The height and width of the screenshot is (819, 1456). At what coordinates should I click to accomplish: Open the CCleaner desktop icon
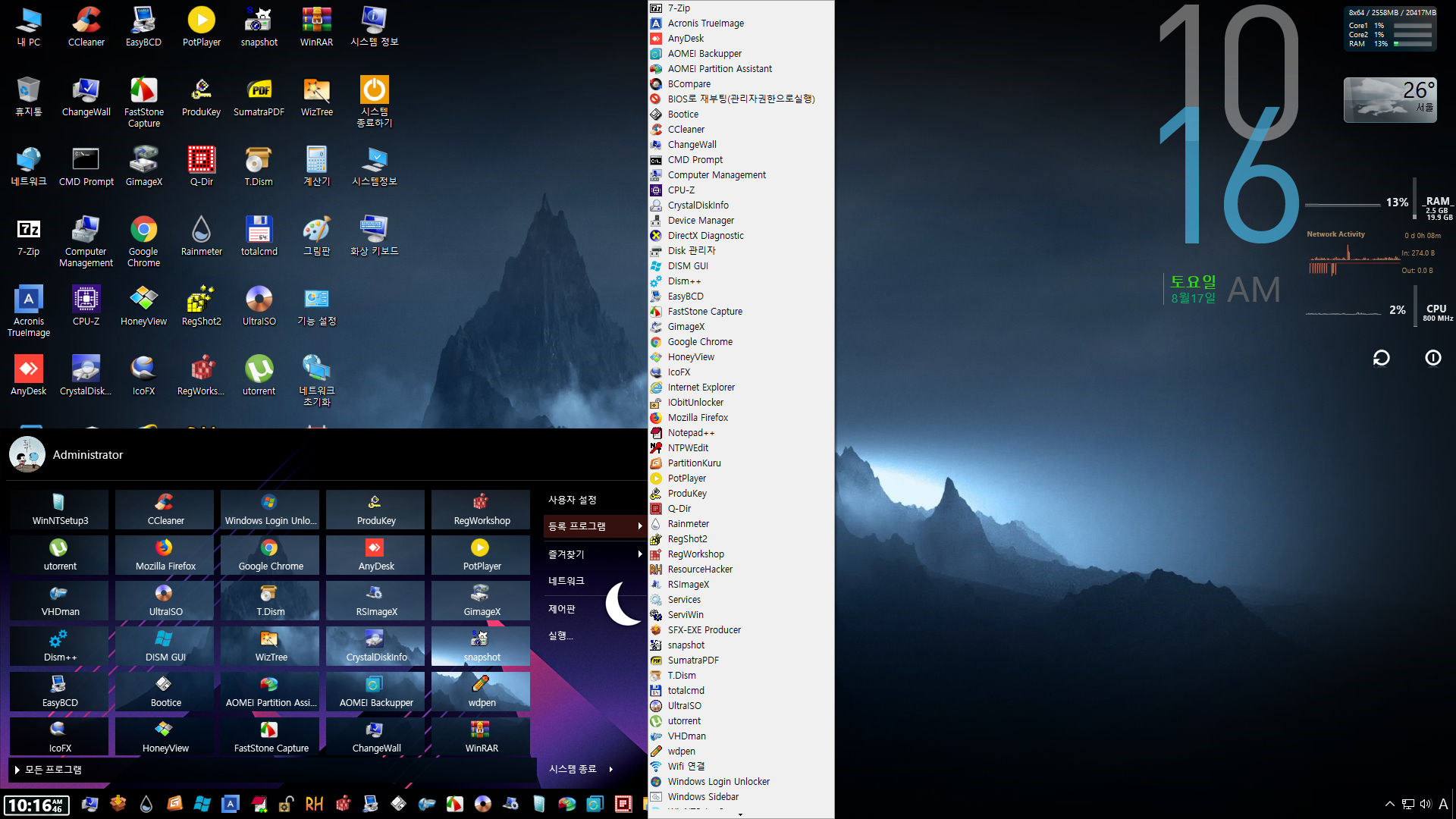point(86,27)
